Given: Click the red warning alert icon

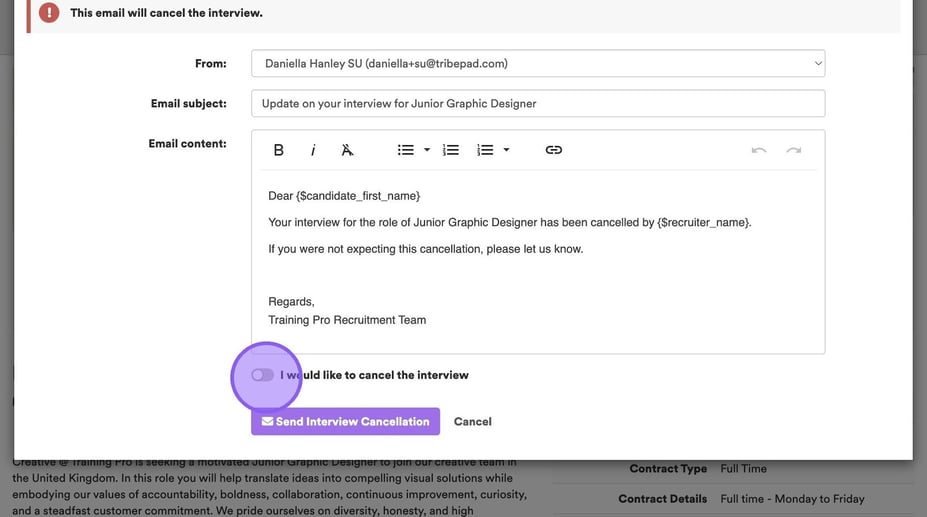Looking at the screenshot, I should (49, 13).
